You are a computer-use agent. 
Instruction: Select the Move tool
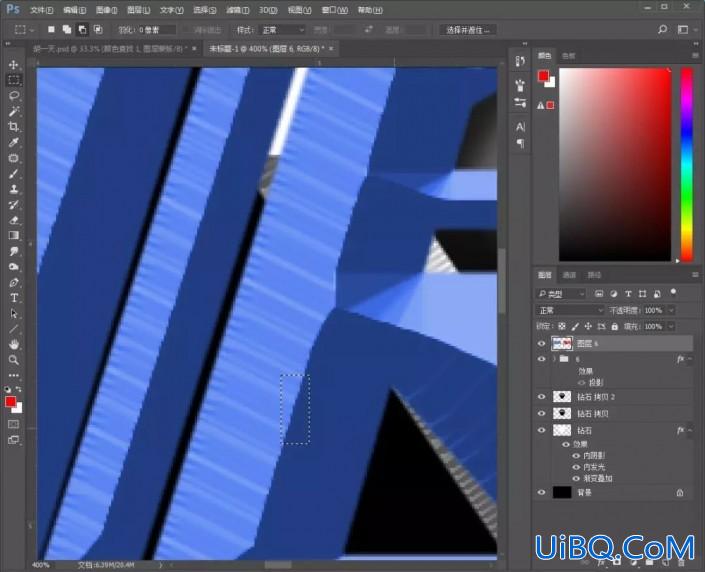pyautogui.click(x=13, y=64)
